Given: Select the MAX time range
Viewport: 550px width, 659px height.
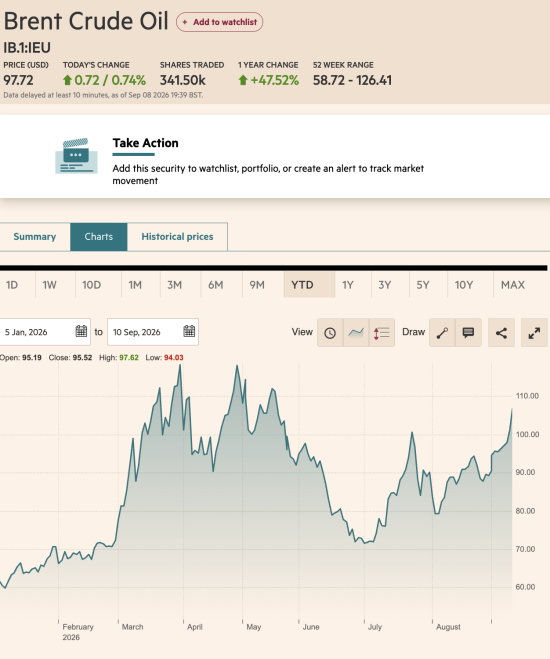Looking at the screenshot, I should coord(513,285).
